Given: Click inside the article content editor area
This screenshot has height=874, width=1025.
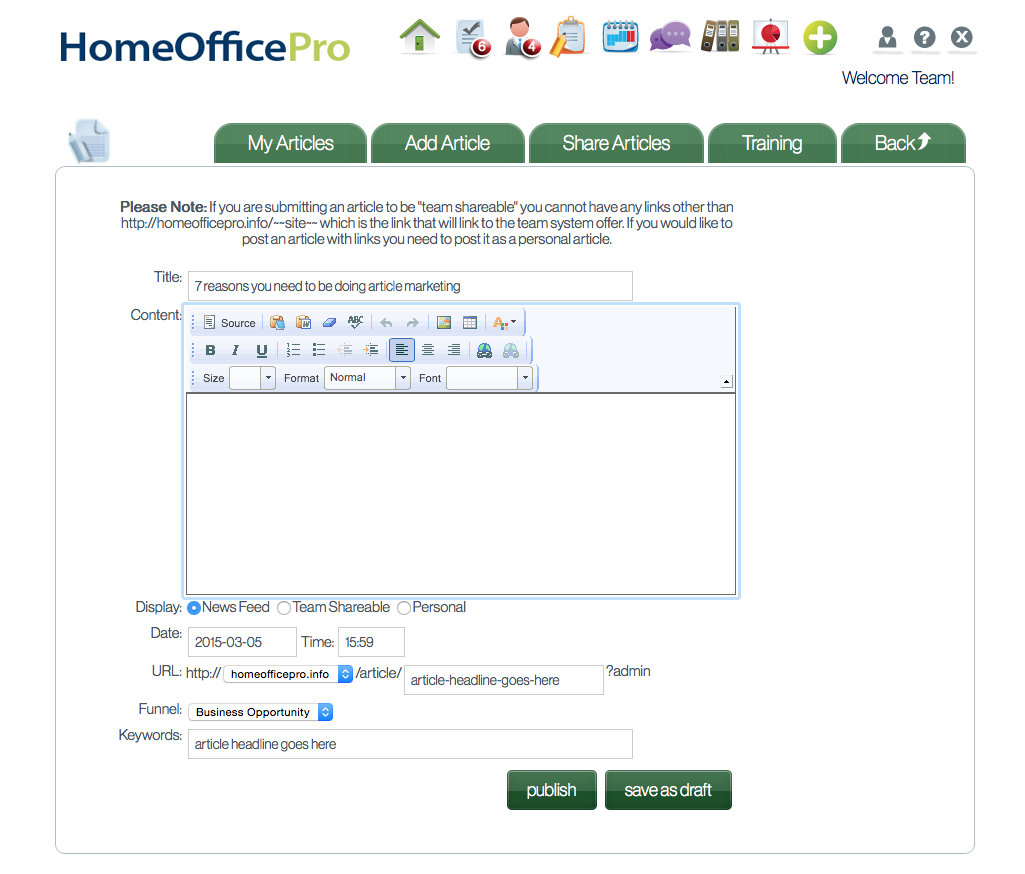Looking at the screenshot, I should click(x=461, y=494).
